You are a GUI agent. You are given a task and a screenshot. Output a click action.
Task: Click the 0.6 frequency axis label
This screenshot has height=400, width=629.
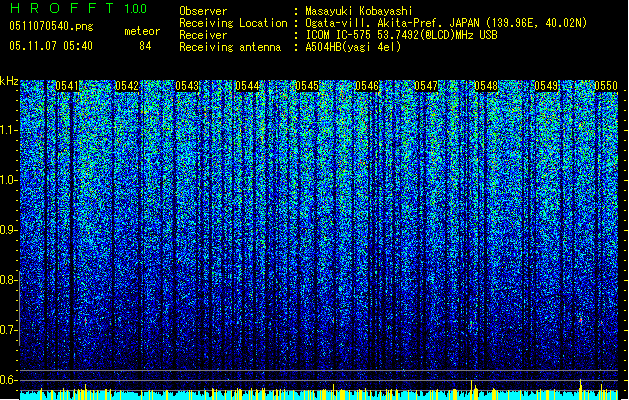8,380
